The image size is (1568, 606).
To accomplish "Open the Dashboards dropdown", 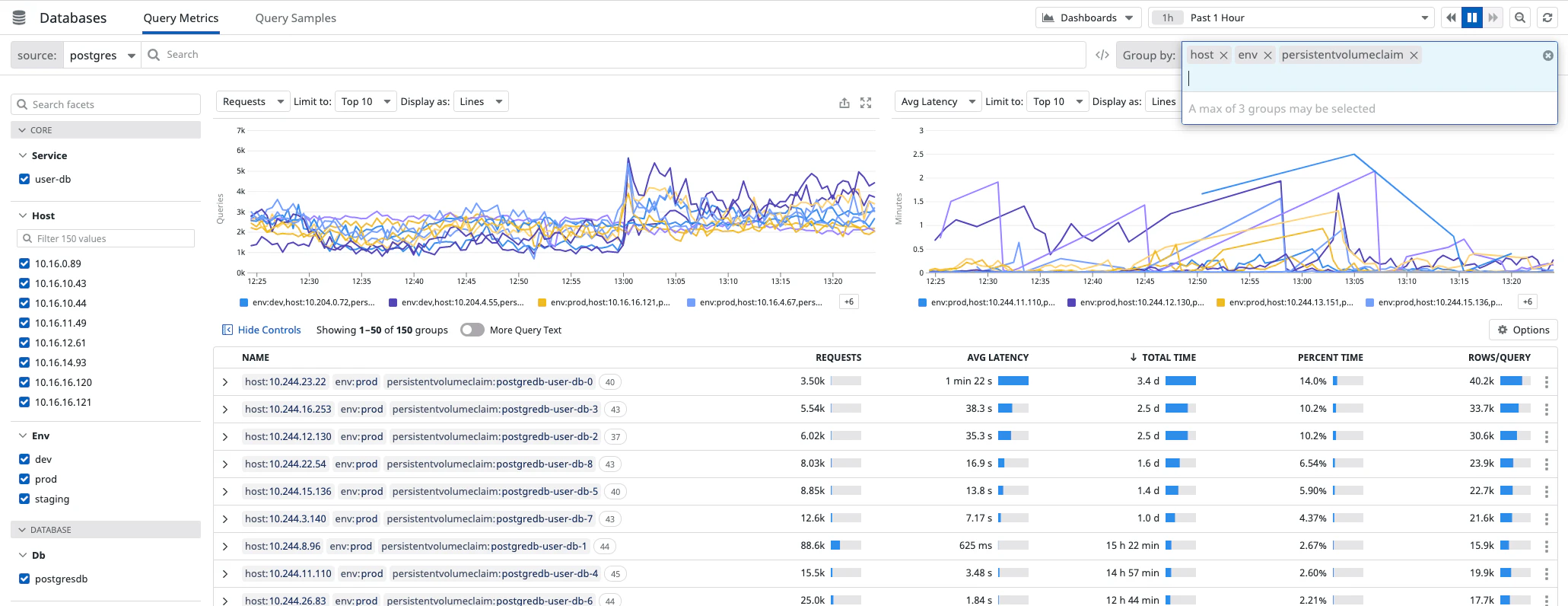I will [1088, 18].
